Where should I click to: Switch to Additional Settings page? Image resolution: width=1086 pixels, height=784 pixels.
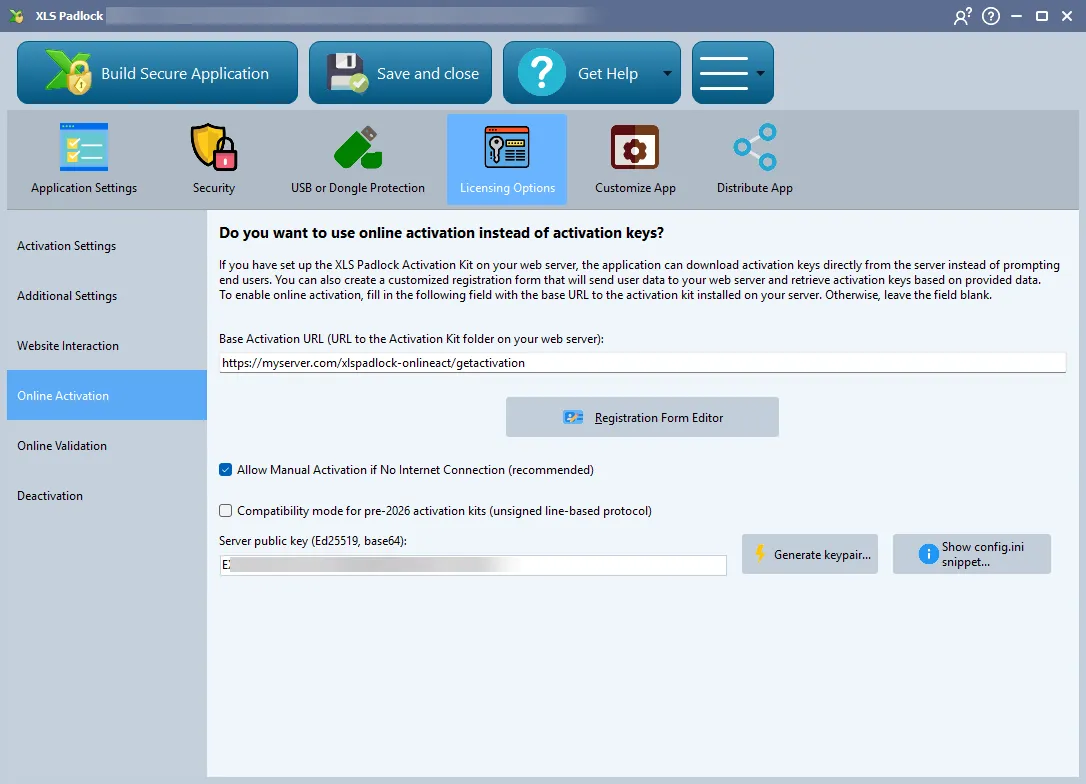tap(107, 296)
